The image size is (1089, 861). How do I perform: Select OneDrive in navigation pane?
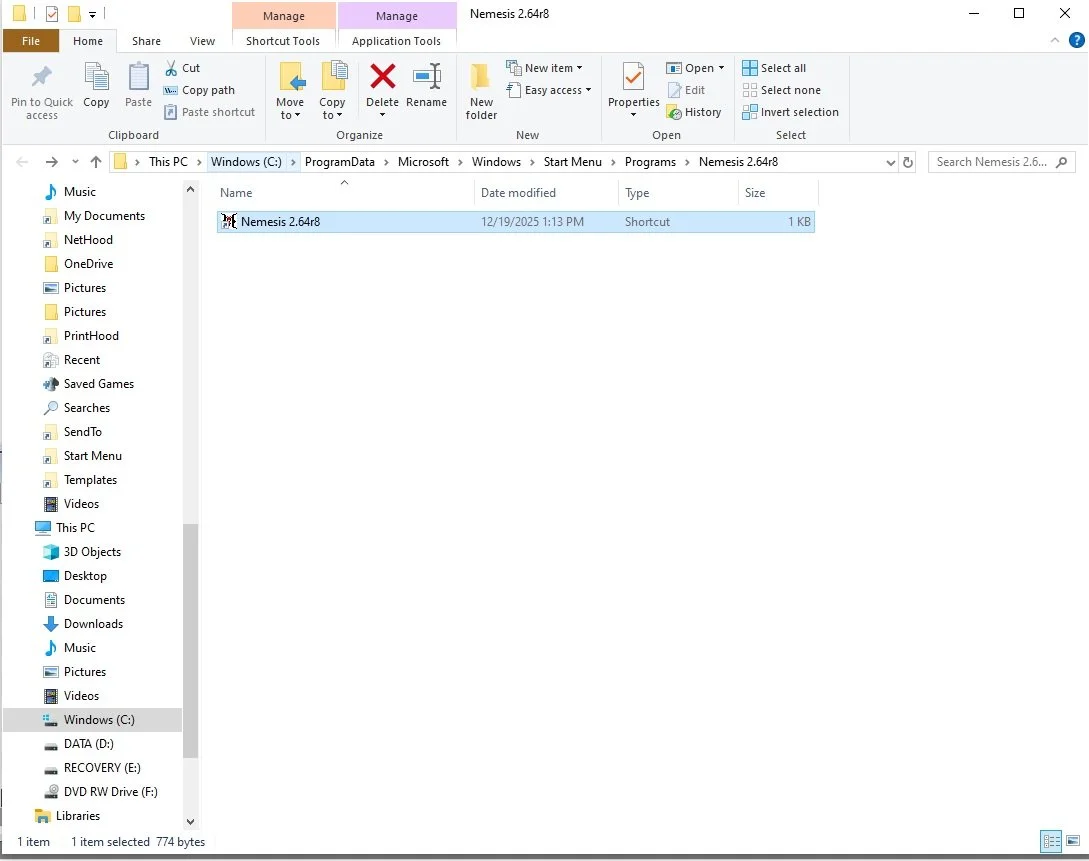[x=88, y=264]
